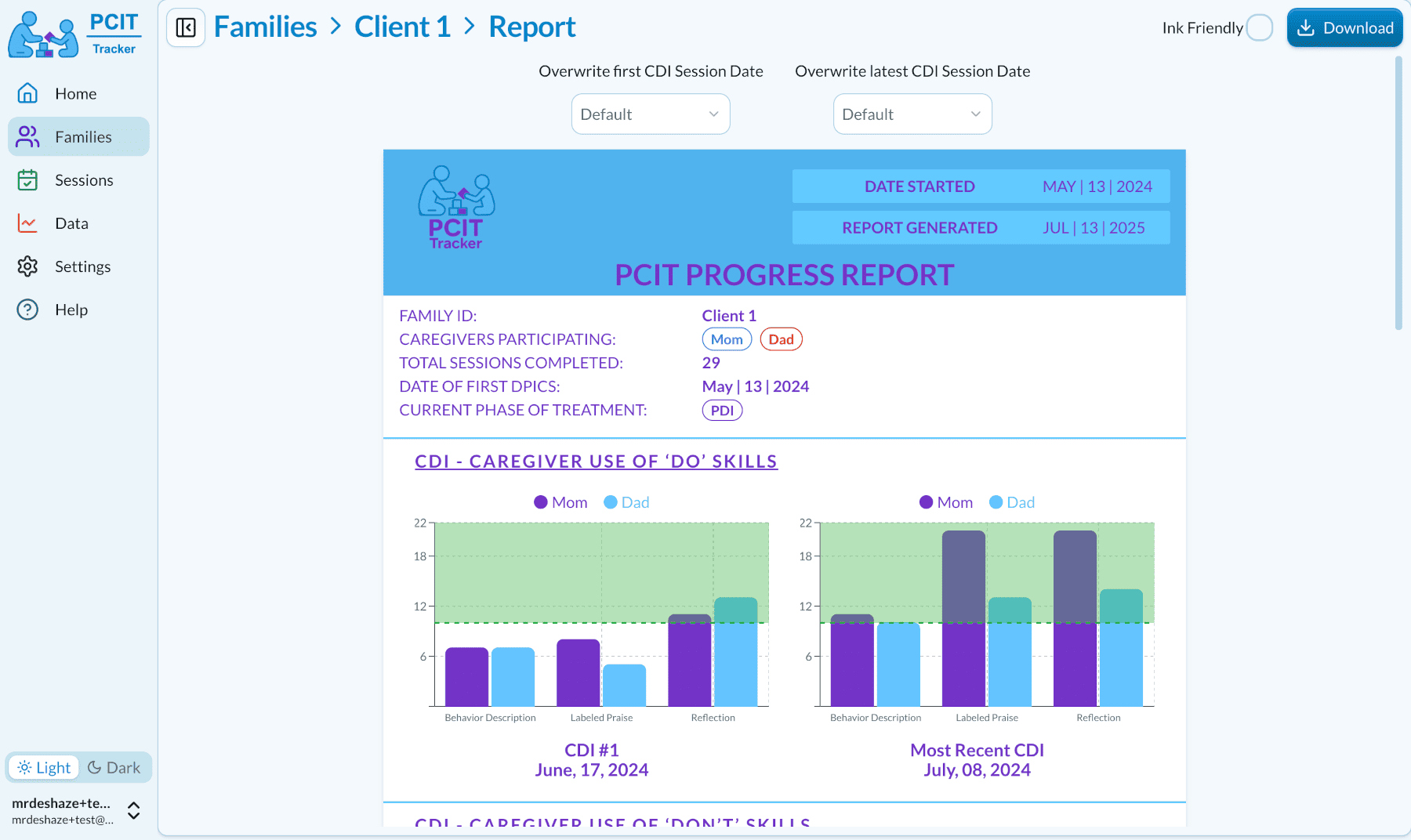Click the Data chart icon
The width and height of the screenshot is (1411, 840).
(x=27, y=223)
